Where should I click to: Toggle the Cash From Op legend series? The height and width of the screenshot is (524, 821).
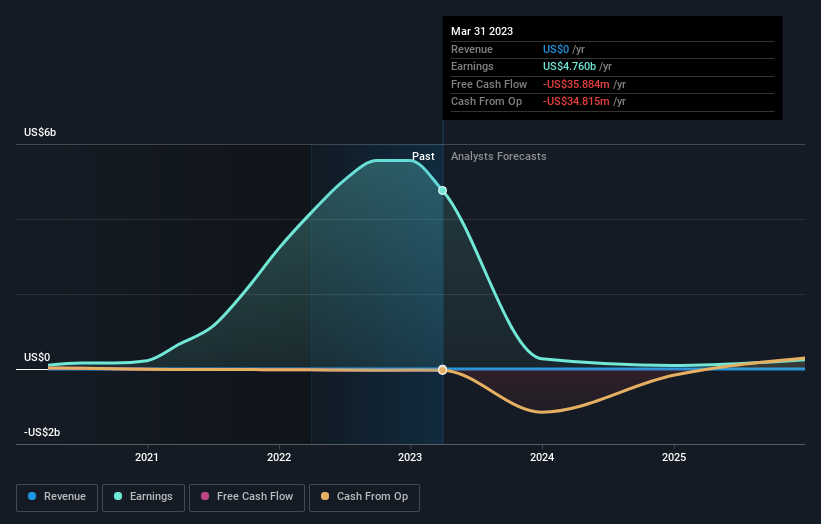click(x=364, y=497)
